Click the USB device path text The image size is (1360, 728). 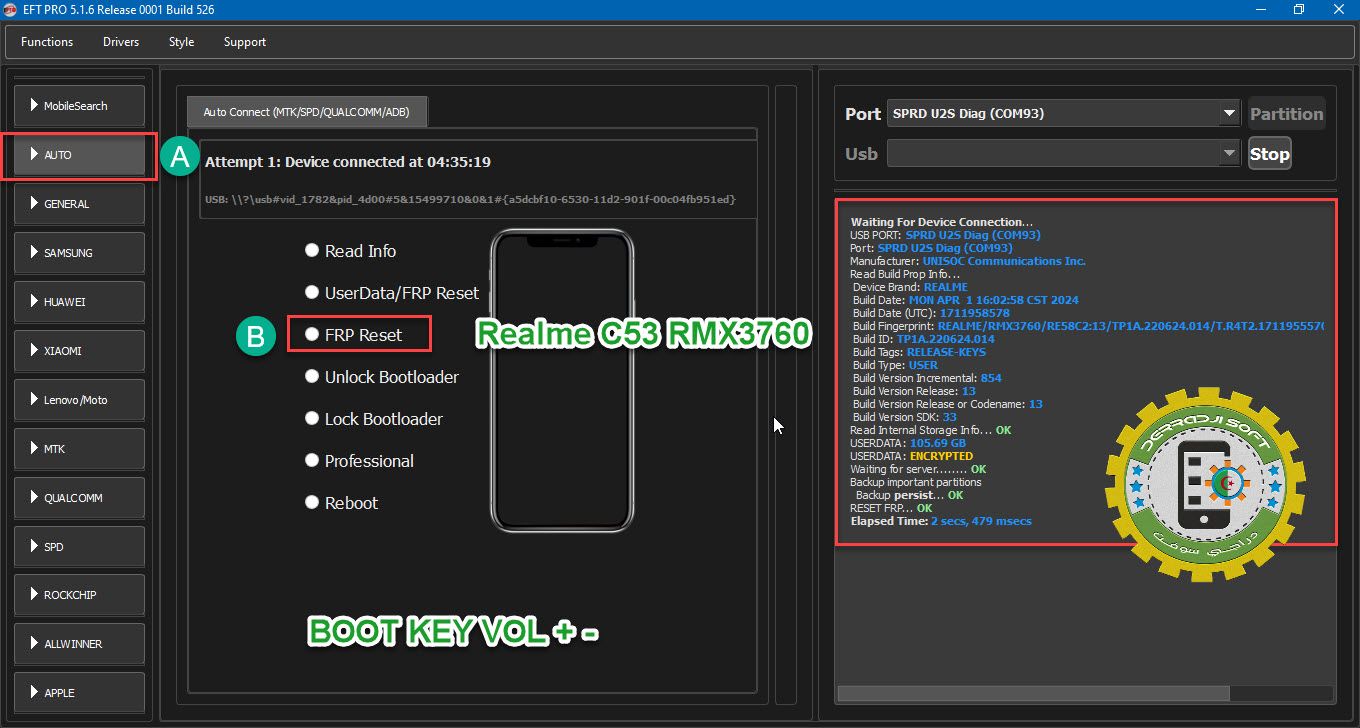pos(470,200)
